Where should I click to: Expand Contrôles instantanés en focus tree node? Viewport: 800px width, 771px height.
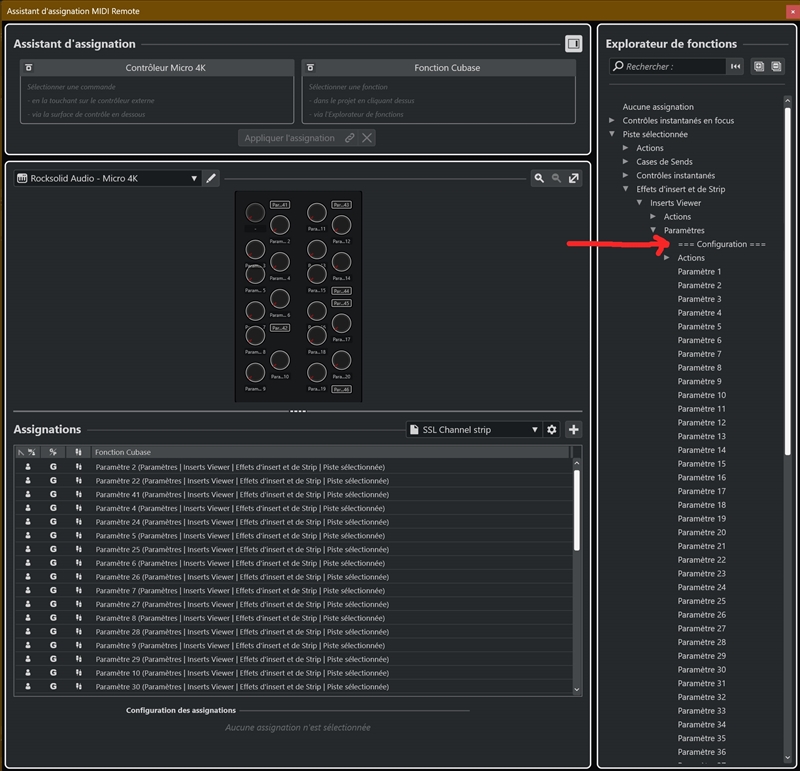[612, 121]
